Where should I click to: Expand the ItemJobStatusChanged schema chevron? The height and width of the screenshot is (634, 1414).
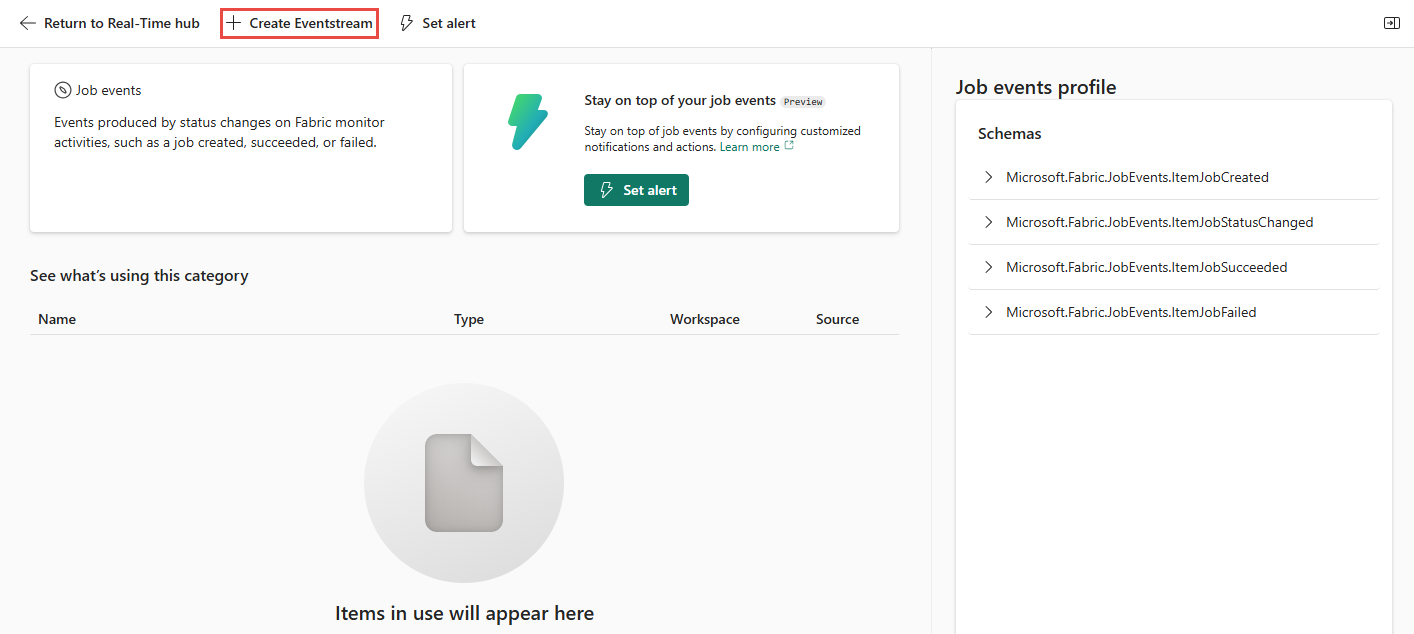[x=988, y=222]
